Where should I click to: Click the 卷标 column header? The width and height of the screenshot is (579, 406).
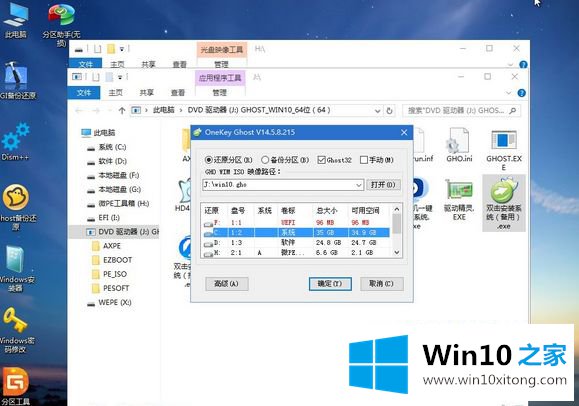pyautogui.click(x=288, y=211)
